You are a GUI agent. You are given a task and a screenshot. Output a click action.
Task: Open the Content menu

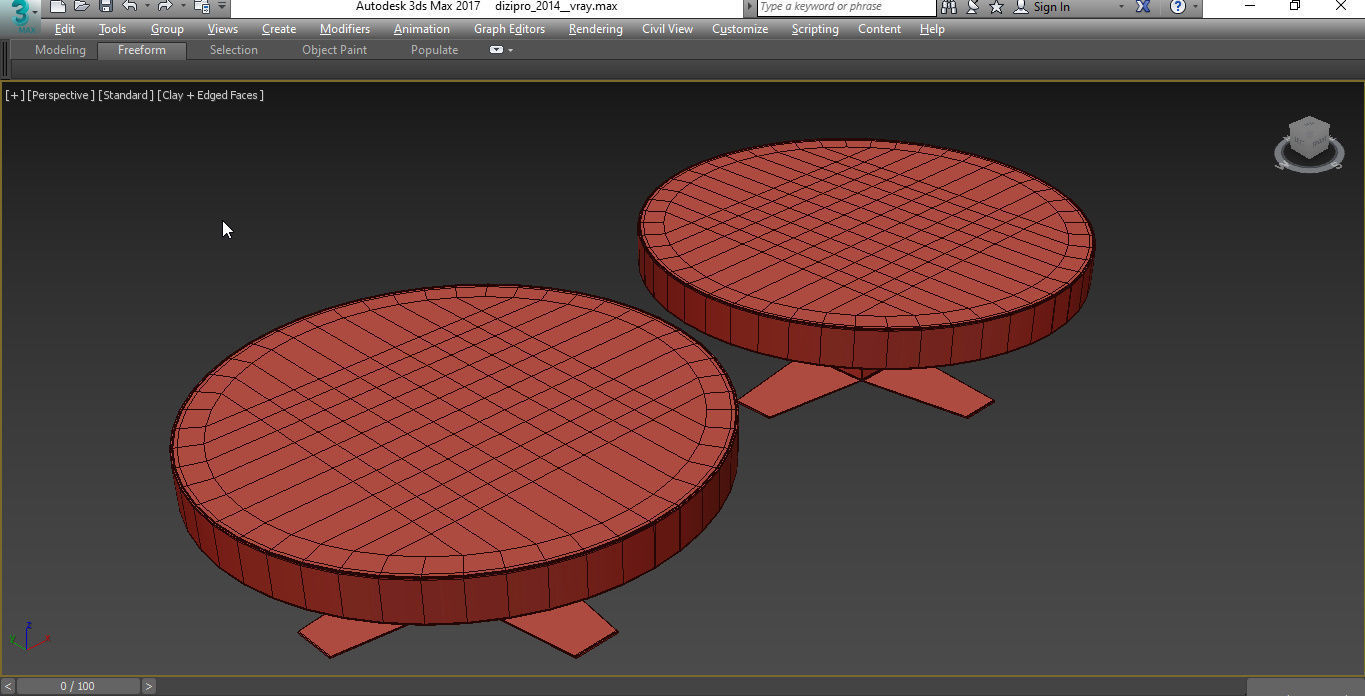[x=879, y=29]
